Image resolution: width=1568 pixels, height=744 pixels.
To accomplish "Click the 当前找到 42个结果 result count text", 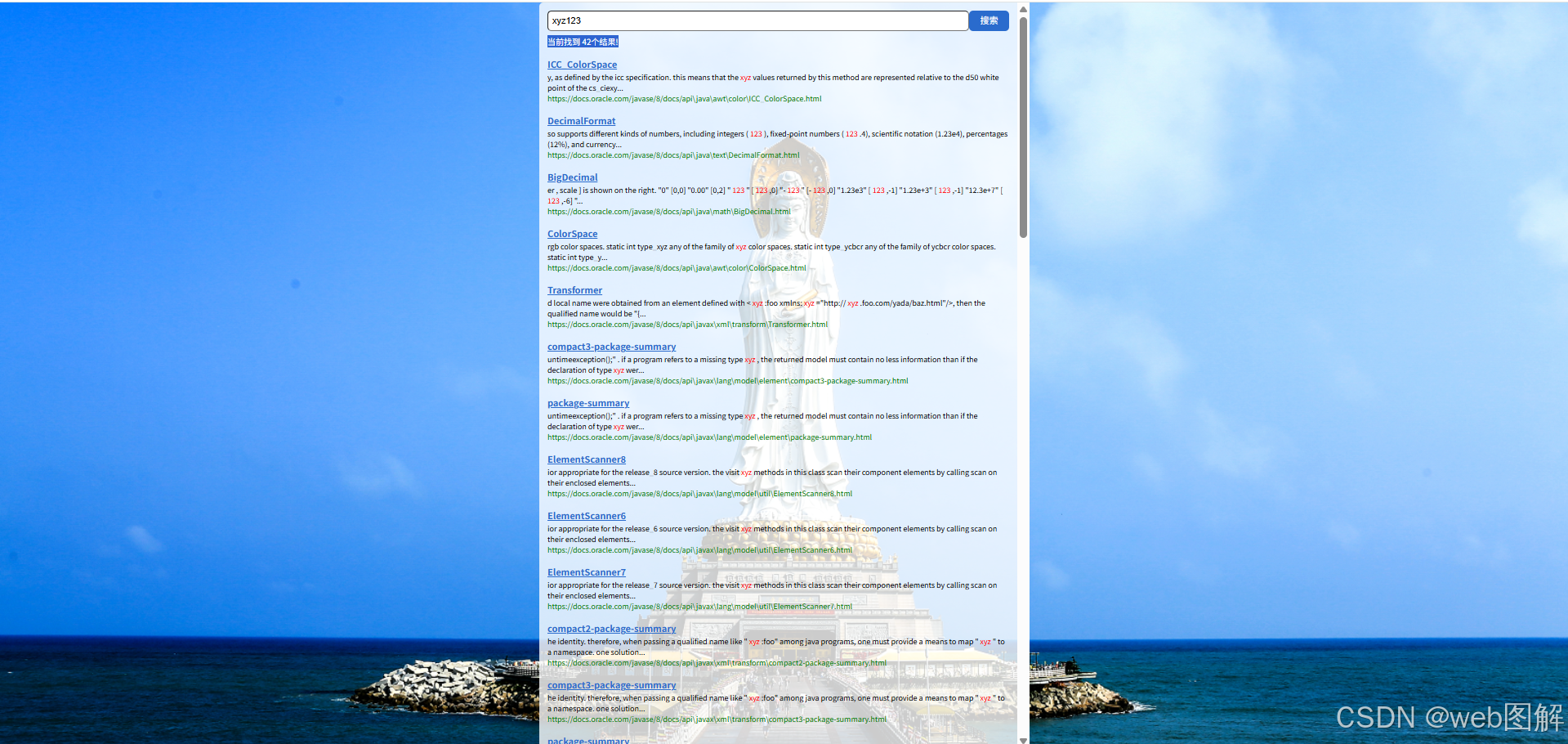I will pyautogui.click(x=583, y=42).
